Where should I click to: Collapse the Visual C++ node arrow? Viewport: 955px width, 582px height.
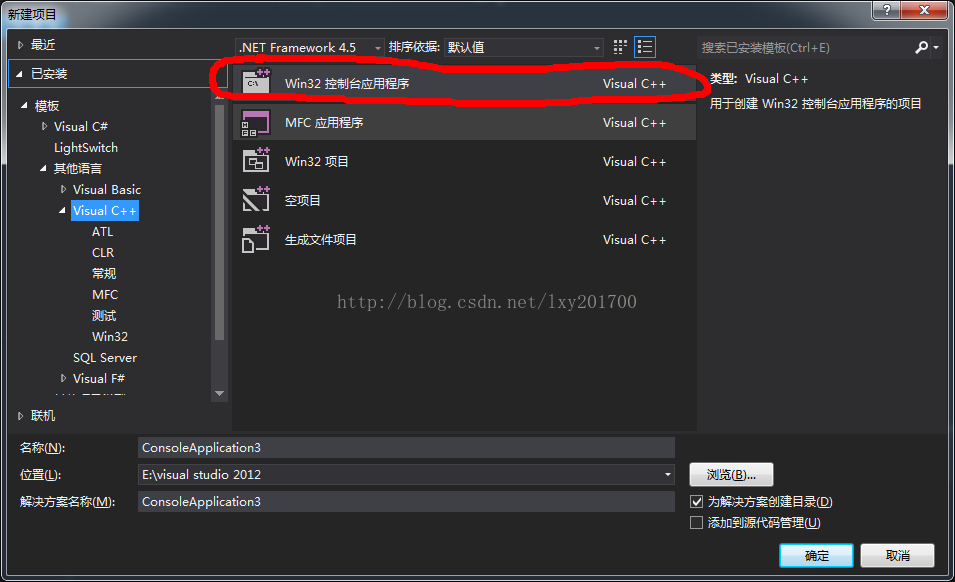(63, 210)
